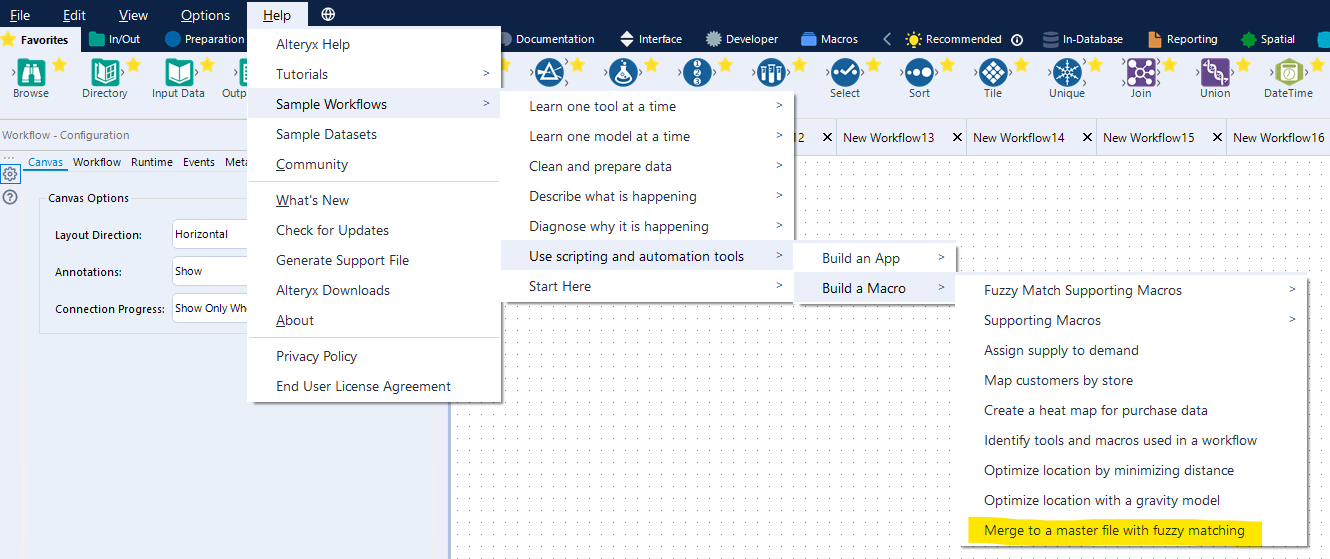
Task: Choose the Union tool icon
Action: click(1215, 72)
